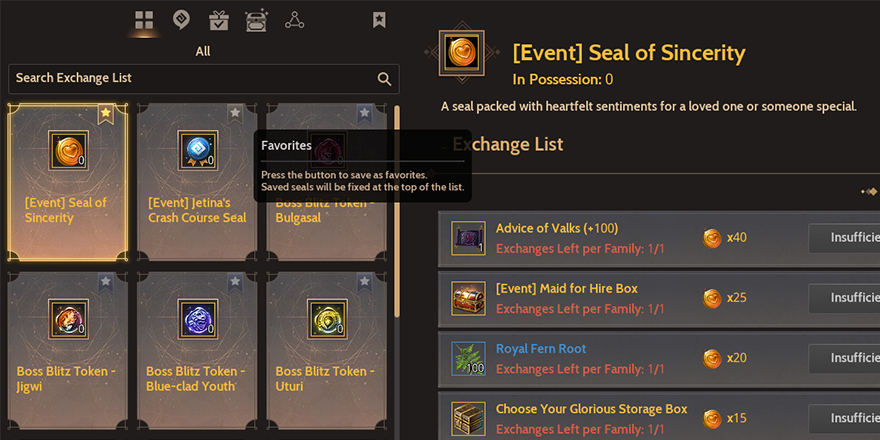Click the search magnifier icon
The image size is (880, 440).
[384, 79]
